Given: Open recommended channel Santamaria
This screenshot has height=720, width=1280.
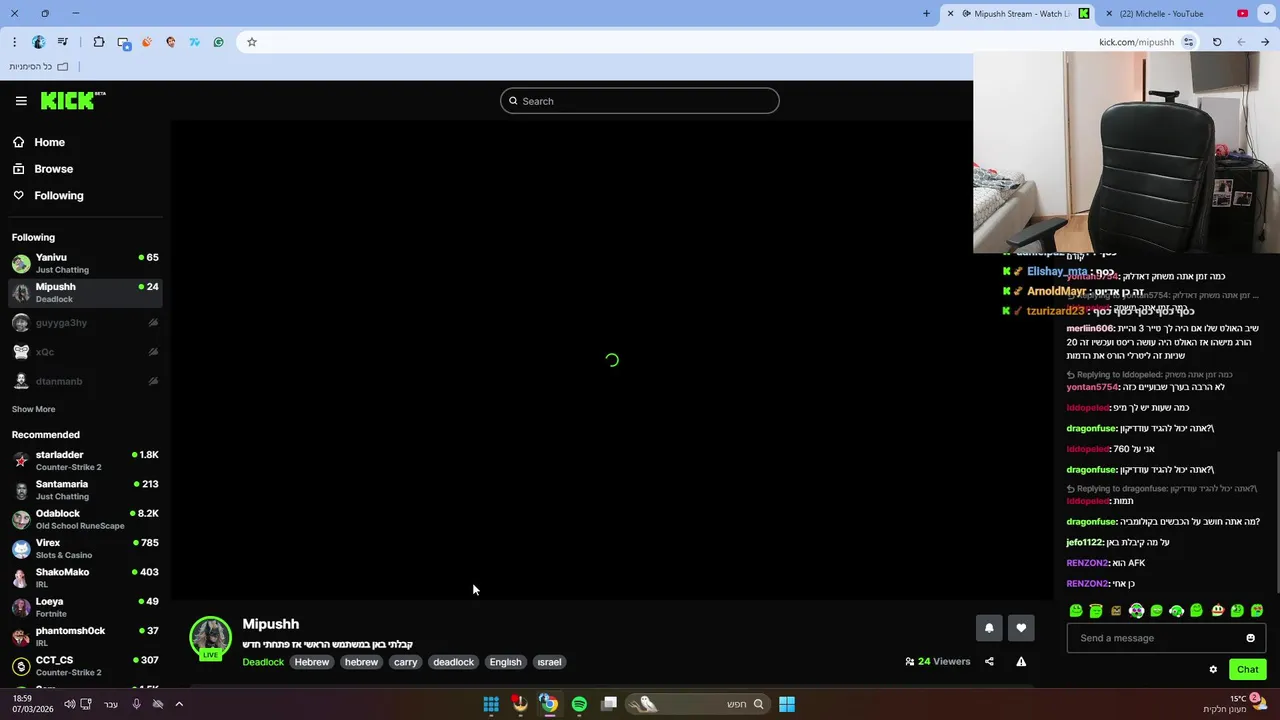Looking at the screenshot, I should coord(85,490).
